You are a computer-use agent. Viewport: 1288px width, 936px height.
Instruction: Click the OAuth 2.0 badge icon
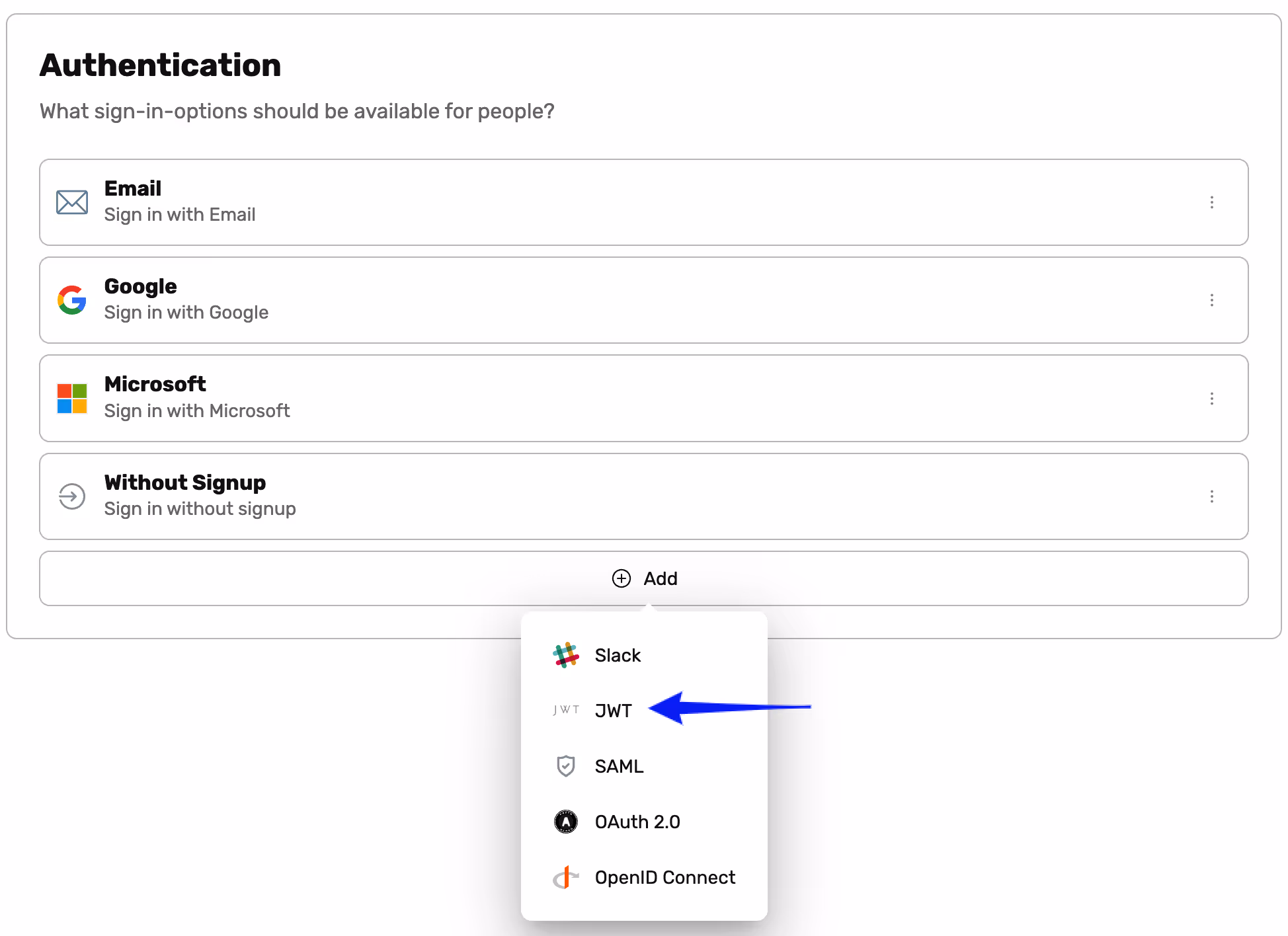[x=566, y=822]
